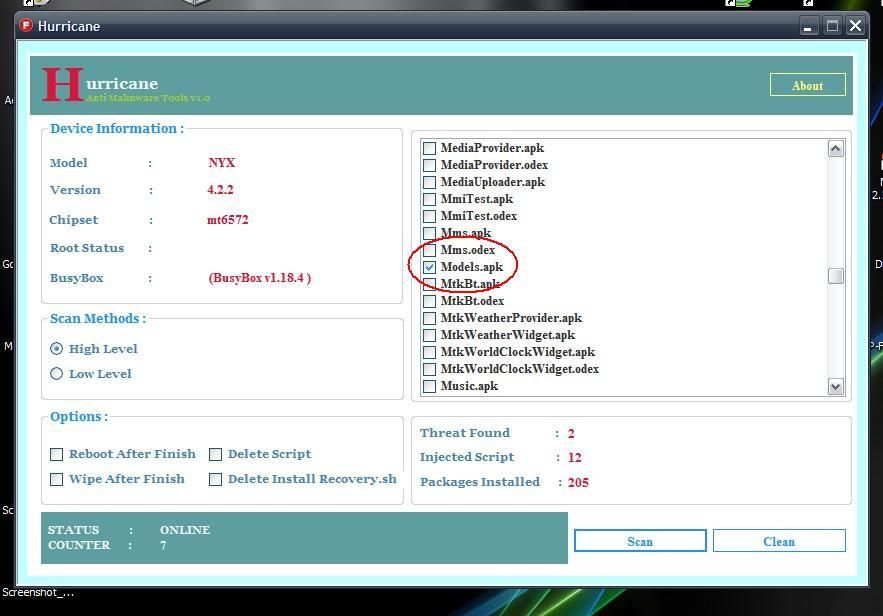Enable Reboot After Finish option
This screenshot has height=616, width=883.
[57, 454]
